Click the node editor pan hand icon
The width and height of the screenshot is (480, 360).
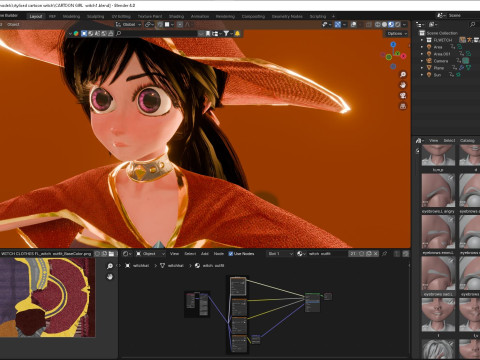click(110, 276)
